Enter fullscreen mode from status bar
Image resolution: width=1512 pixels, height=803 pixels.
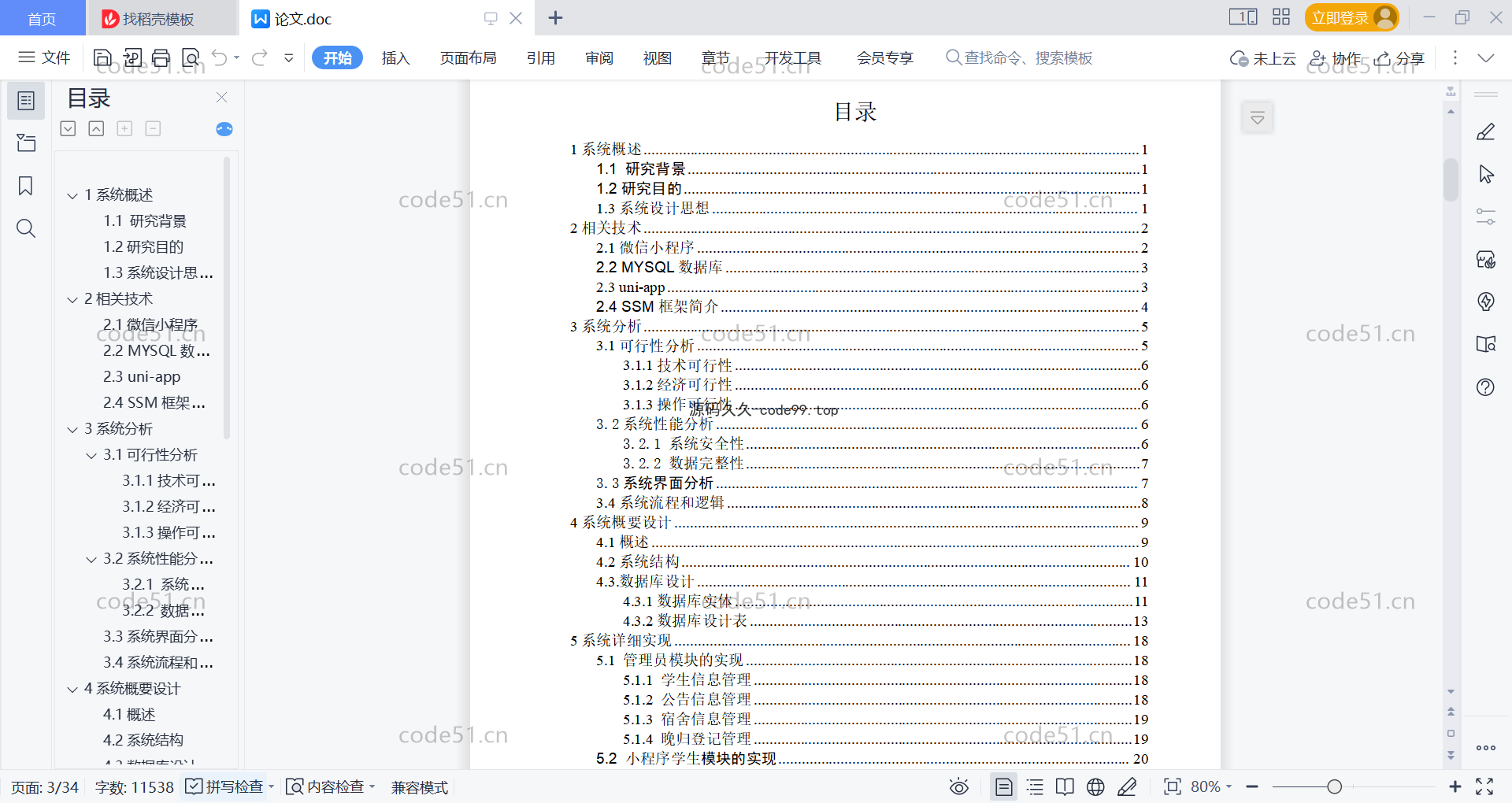1485,786
